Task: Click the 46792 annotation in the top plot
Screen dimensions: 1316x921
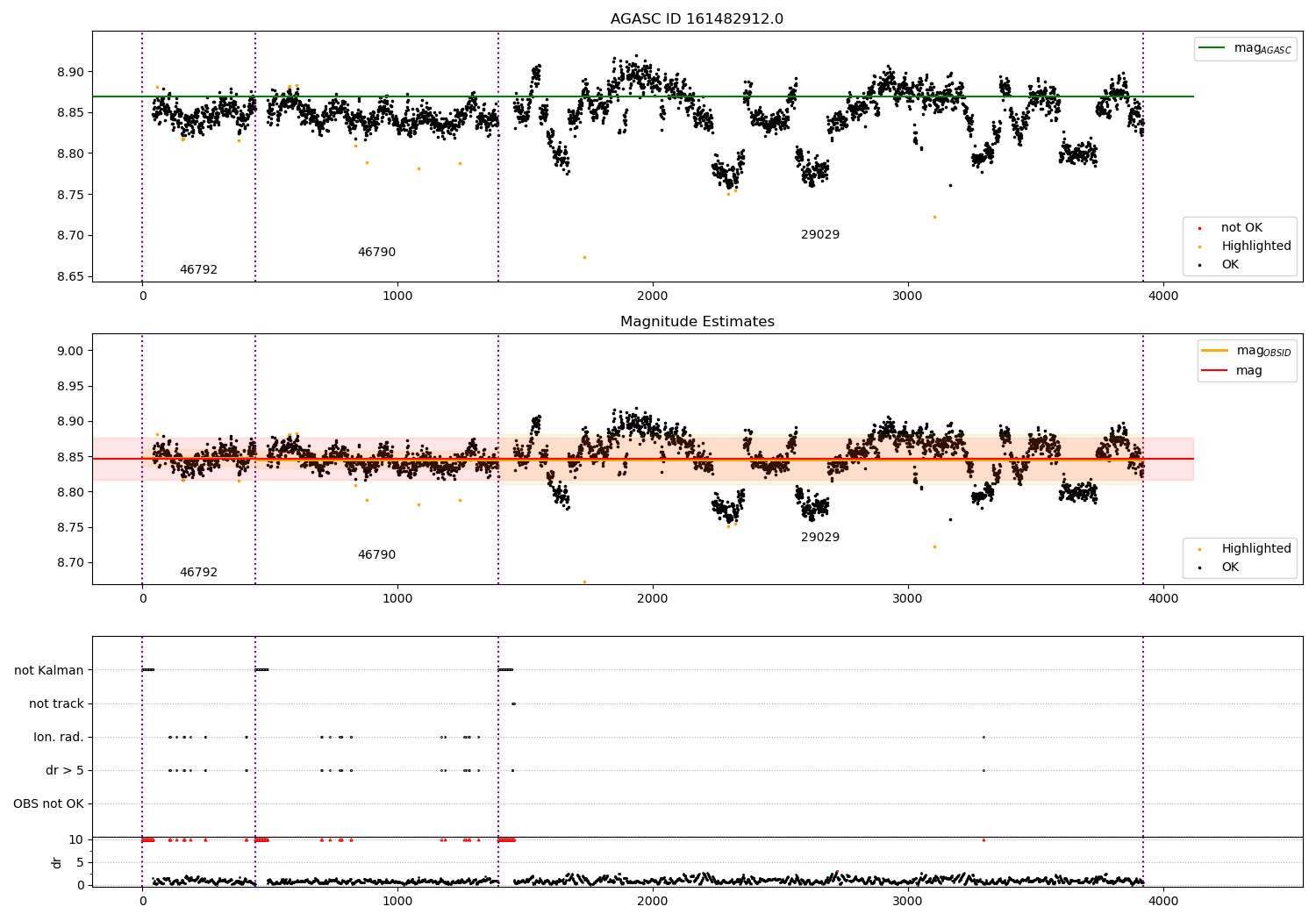Action: (x=198, y=270)
